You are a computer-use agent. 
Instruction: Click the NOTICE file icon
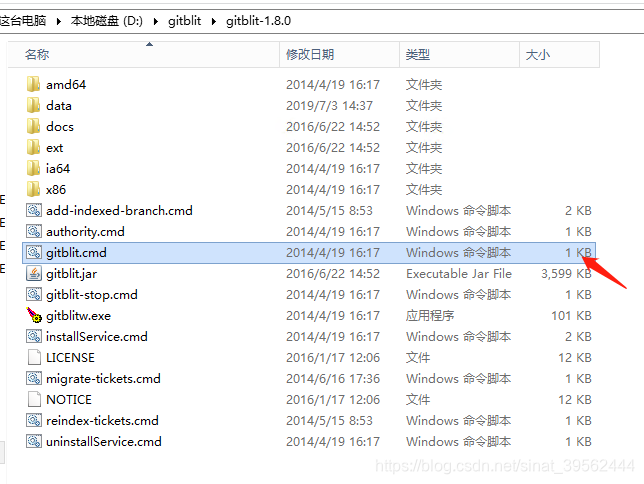(x=34, y=399)
